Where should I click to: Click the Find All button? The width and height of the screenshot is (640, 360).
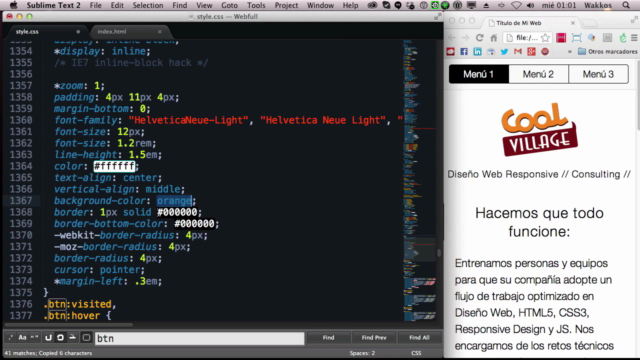[419, 338]
